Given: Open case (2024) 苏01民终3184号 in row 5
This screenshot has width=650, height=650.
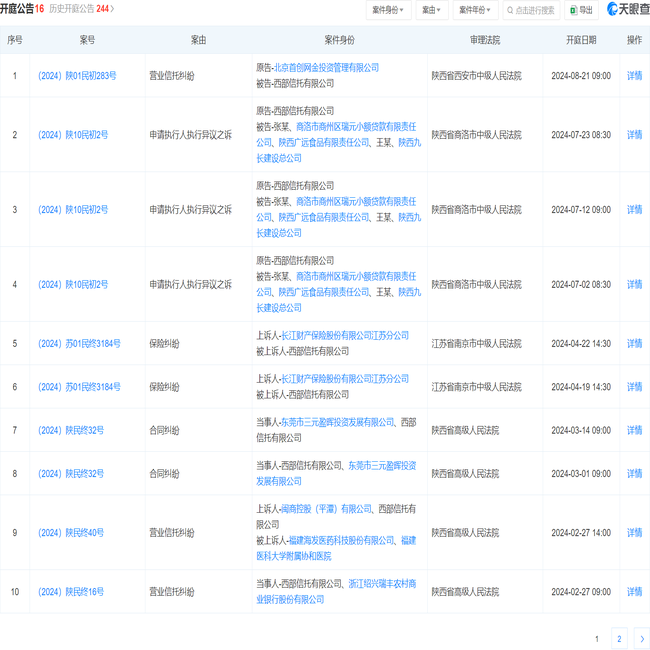Looking at the screenshot, I should coord(79,344).
